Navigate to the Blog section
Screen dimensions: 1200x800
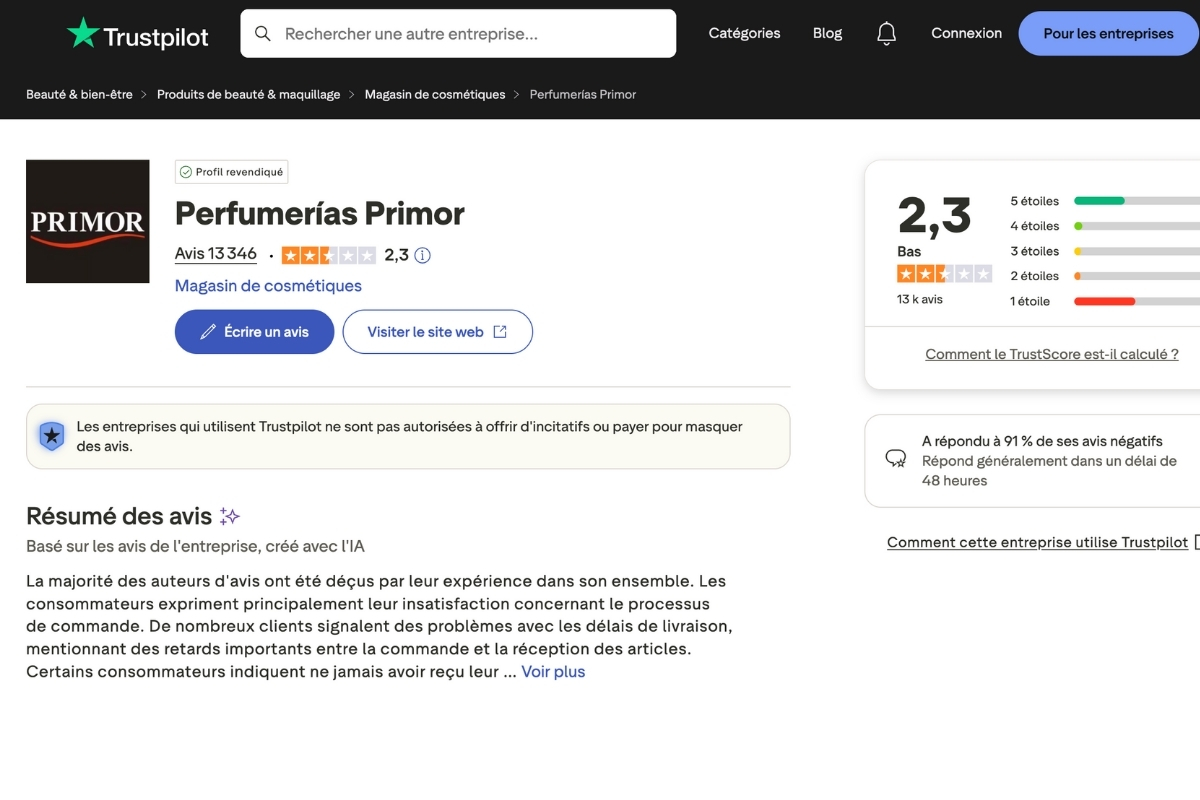827,33
